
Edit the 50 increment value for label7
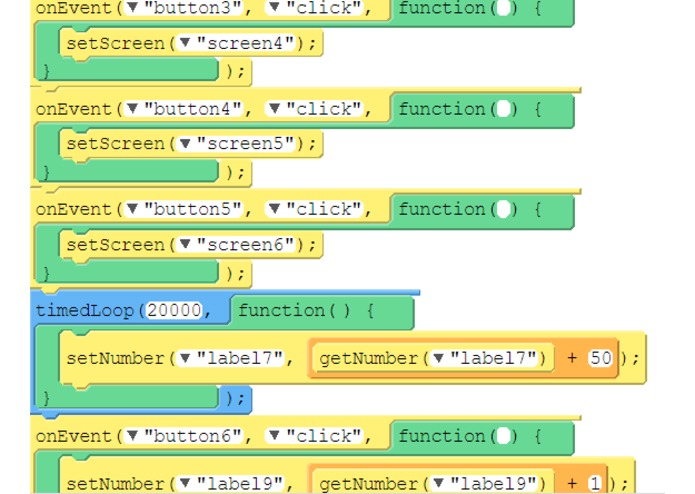pos(601,358)
